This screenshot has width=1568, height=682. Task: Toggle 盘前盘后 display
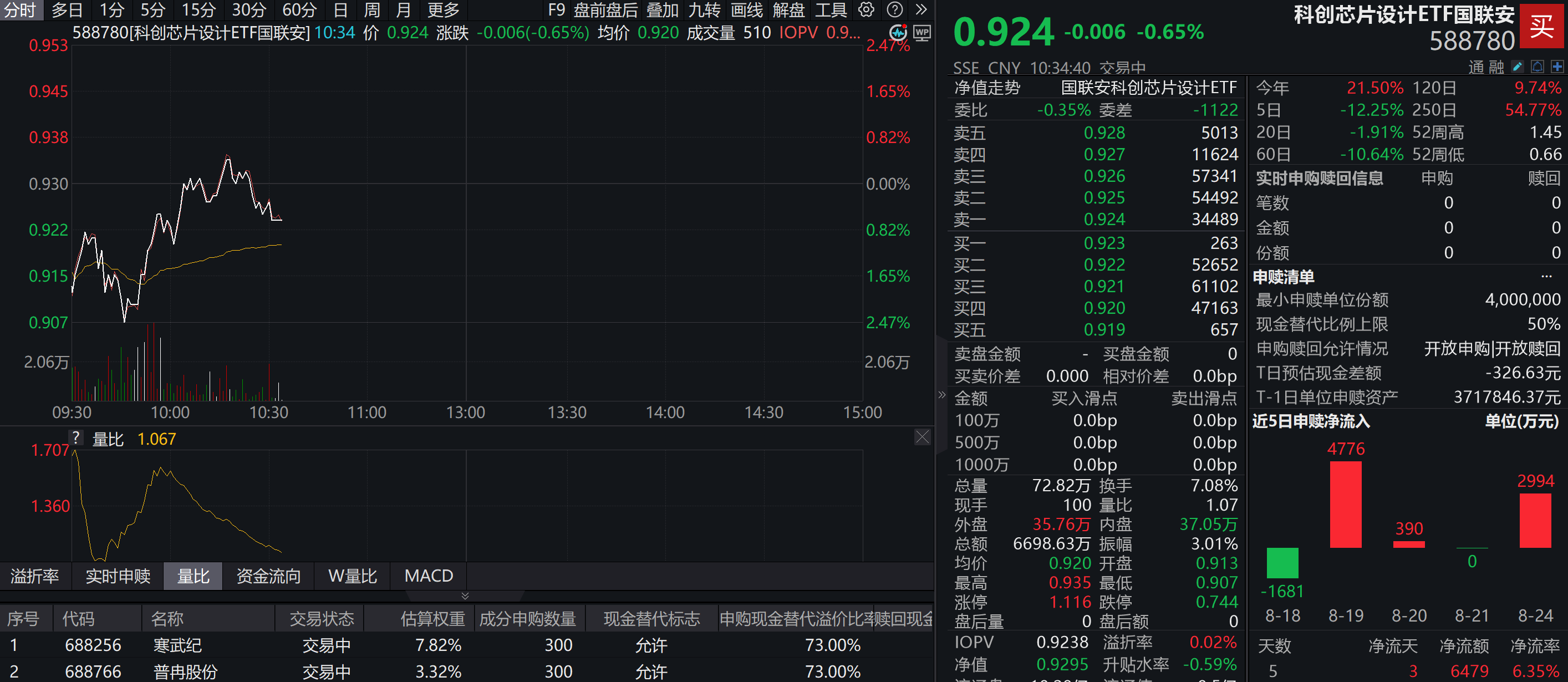(x=605, y=10)
